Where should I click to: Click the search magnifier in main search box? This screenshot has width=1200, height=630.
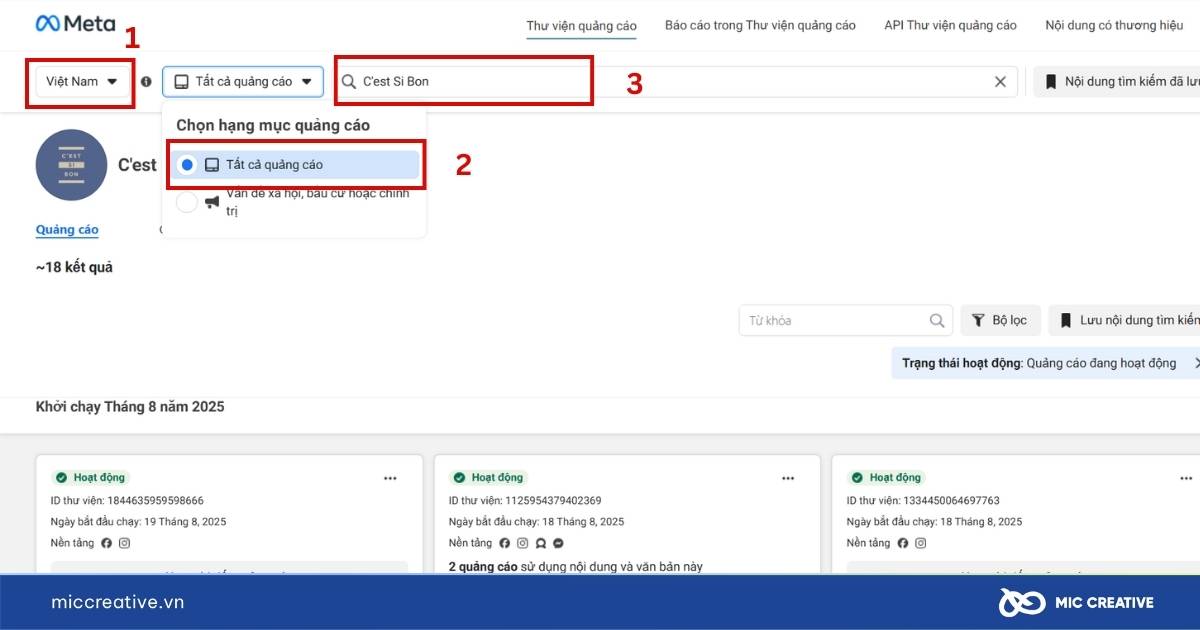[349, 82]
